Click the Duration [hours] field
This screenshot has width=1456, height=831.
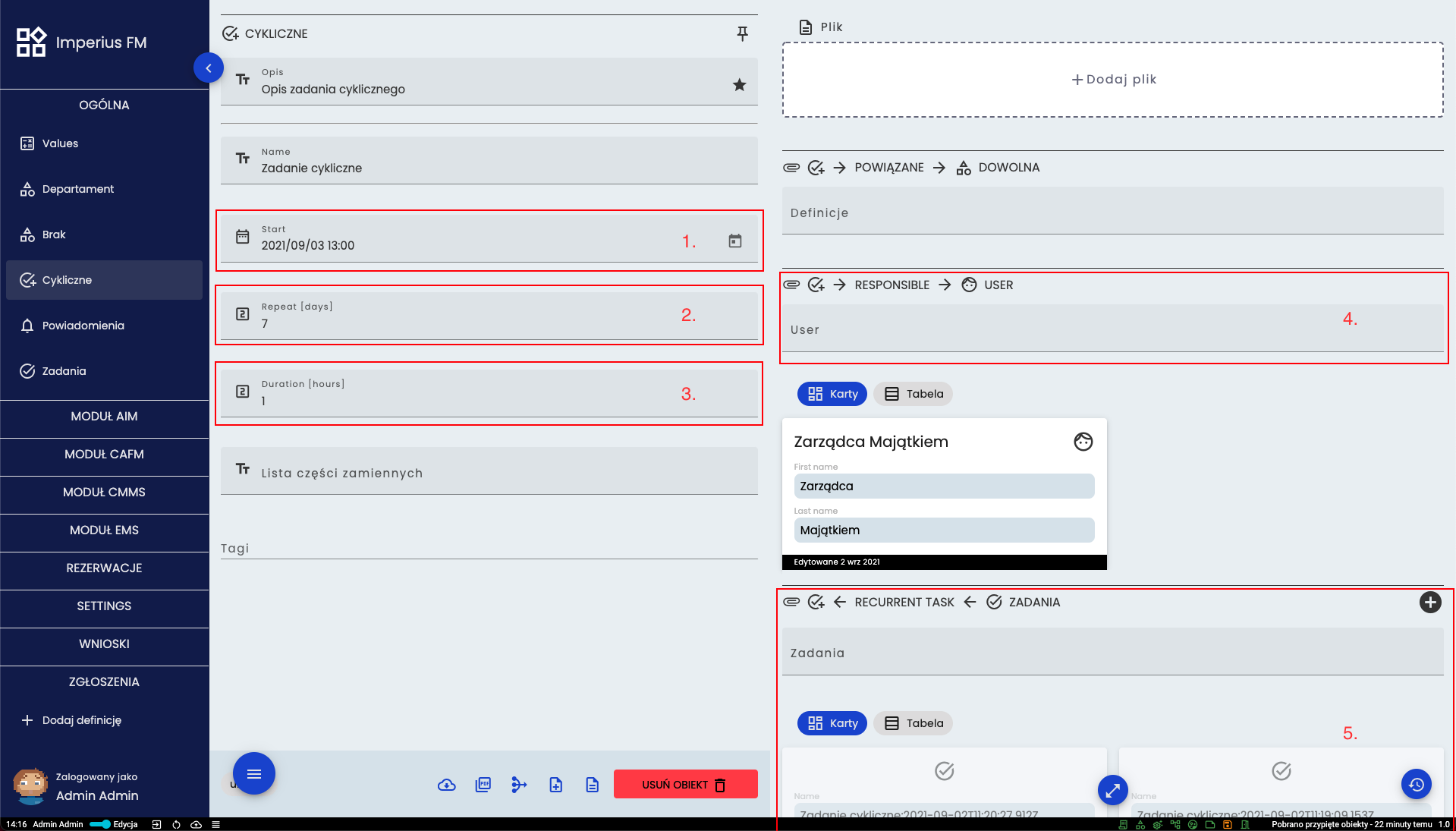pyautogui.click(x=489, y=393)
